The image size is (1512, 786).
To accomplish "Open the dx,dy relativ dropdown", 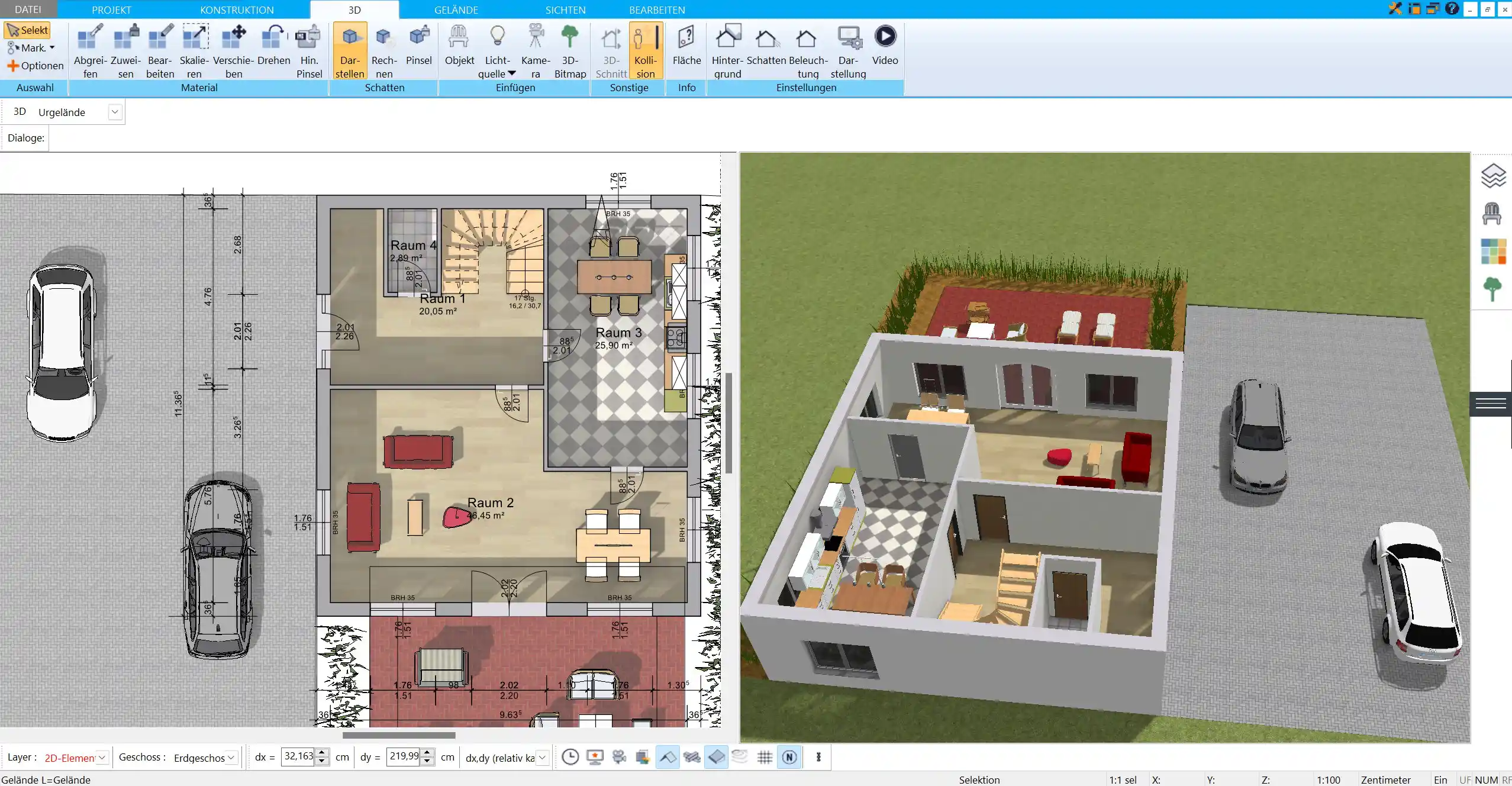I will pos(542,758).
